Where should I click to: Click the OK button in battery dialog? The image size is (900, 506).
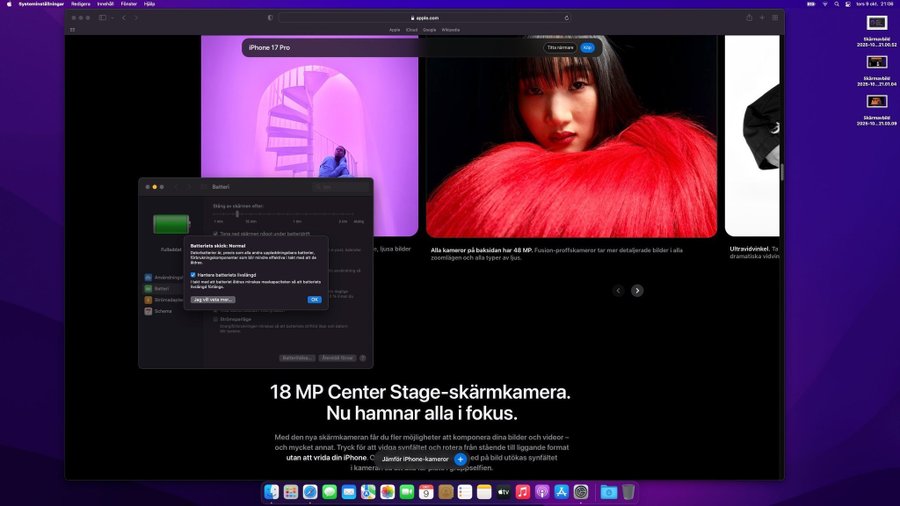tap(314, 299)
